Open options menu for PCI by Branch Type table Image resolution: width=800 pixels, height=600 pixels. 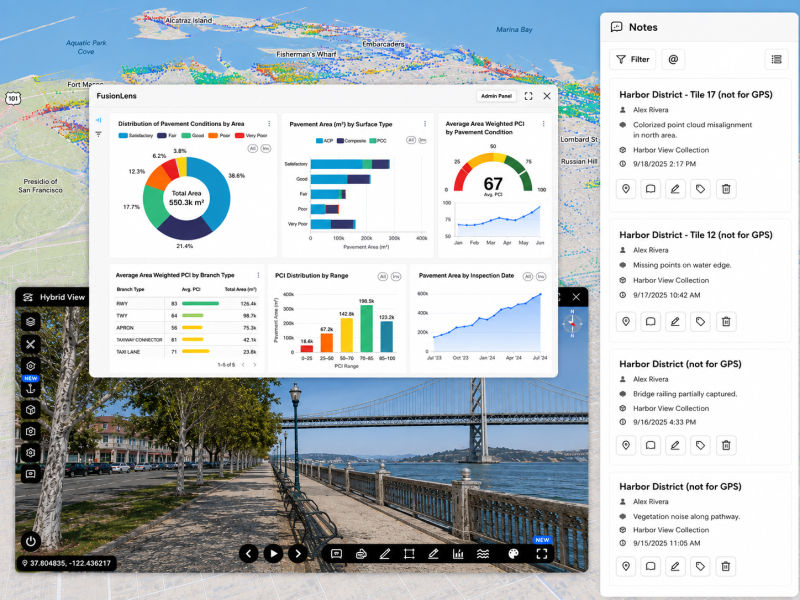pyautogui.click(x=258, y=276)
